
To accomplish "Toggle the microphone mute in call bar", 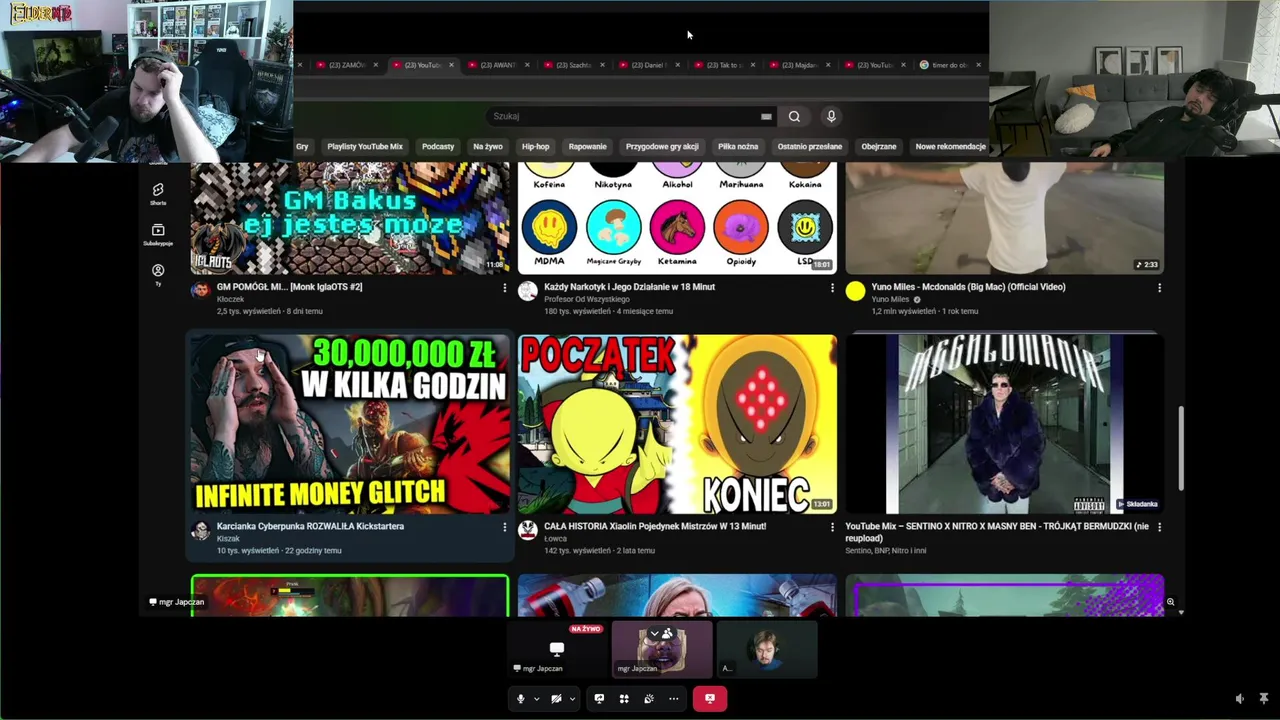I will coord(520,699).
